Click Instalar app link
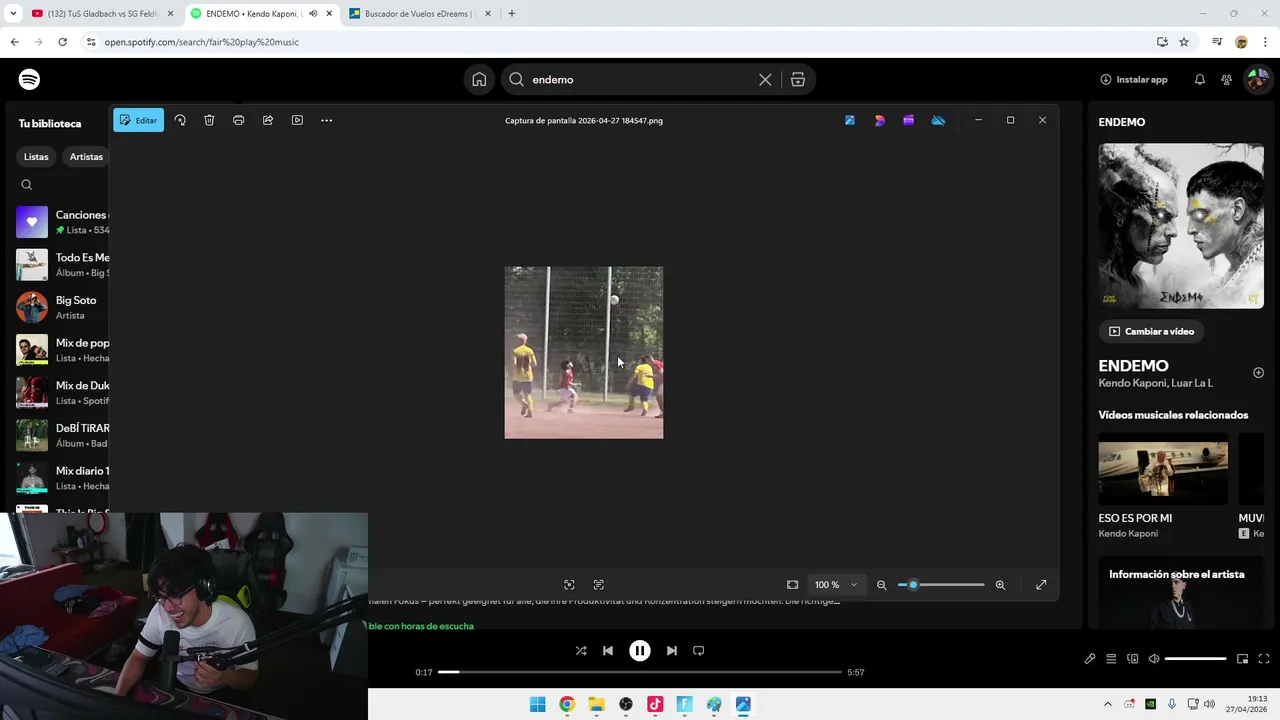This screenshot has width=1280, height=720. point(1134,80)
